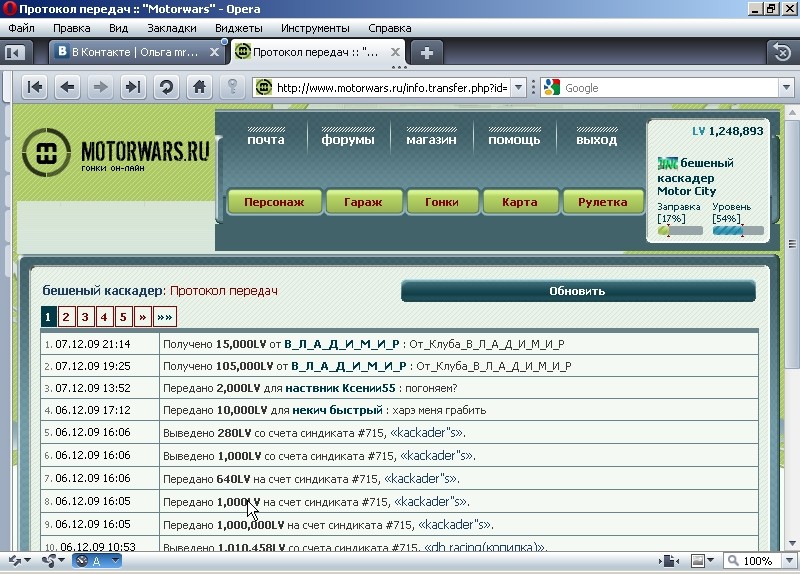
Task: Click the Персонаж button
Action: [x=274, y=202]
